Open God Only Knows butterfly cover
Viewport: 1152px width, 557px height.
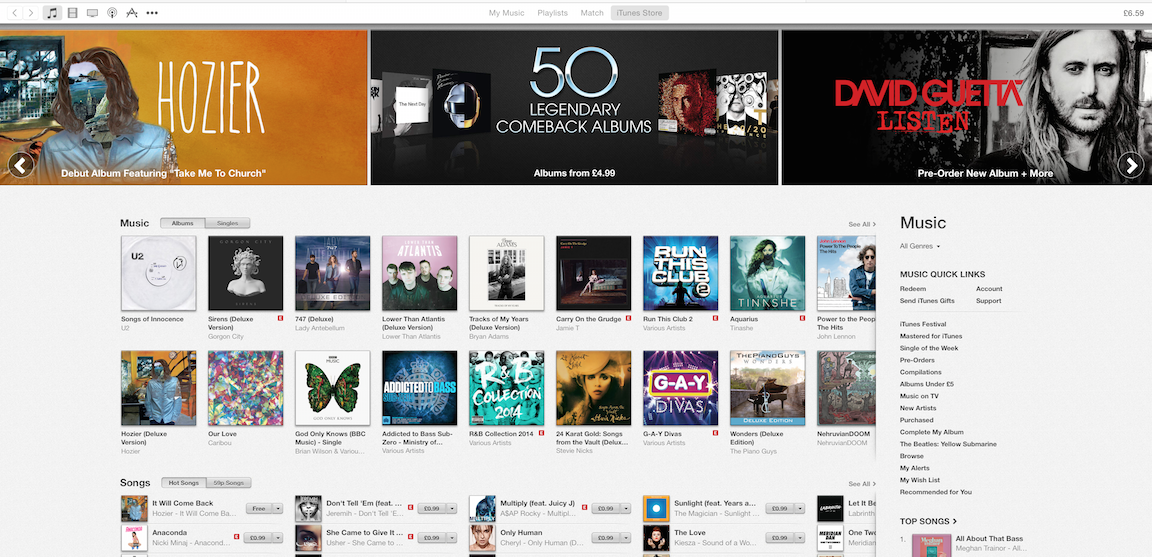coord(333,388)
